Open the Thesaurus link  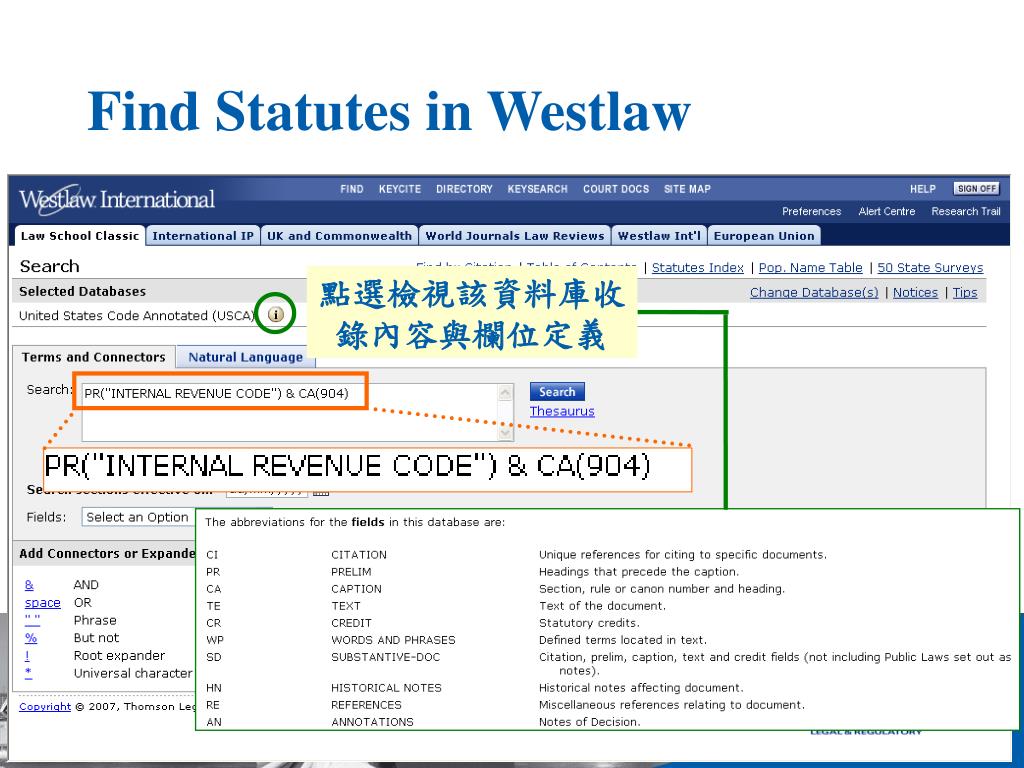click(x=562, y=411)
